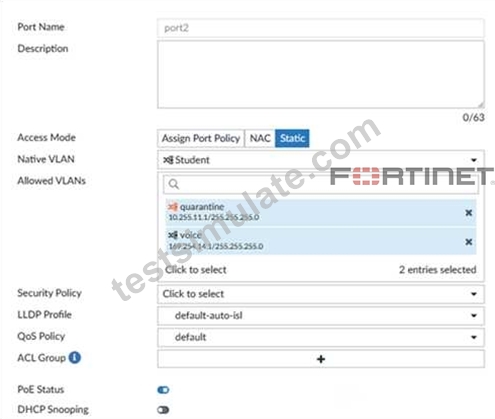Click the Port Name field showing port2
Image resolution: width=495 pixels, height=419 pixels.
[321, 28]
